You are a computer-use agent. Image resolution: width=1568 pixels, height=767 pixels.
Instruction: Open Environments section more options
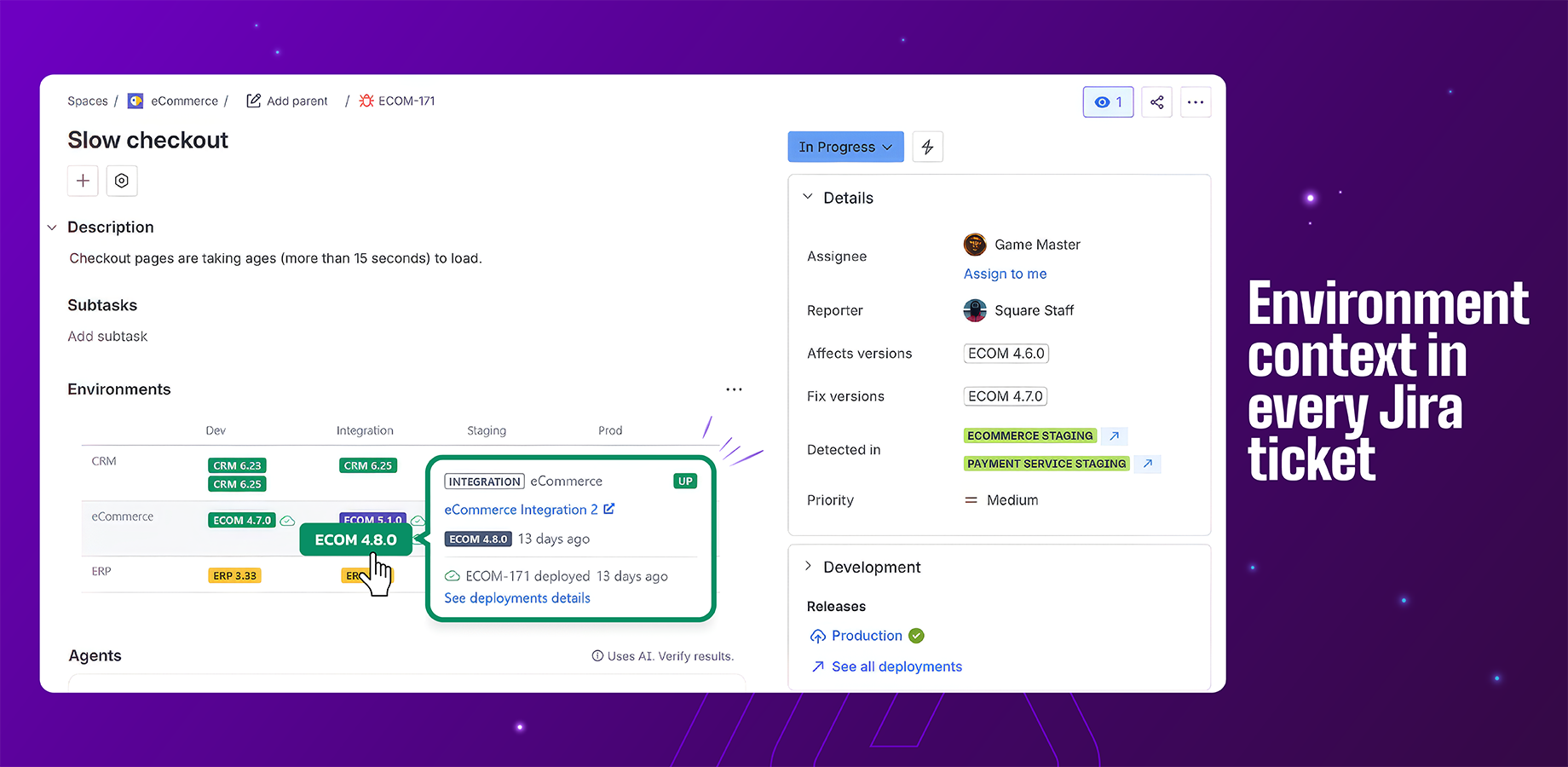point(734,389)
